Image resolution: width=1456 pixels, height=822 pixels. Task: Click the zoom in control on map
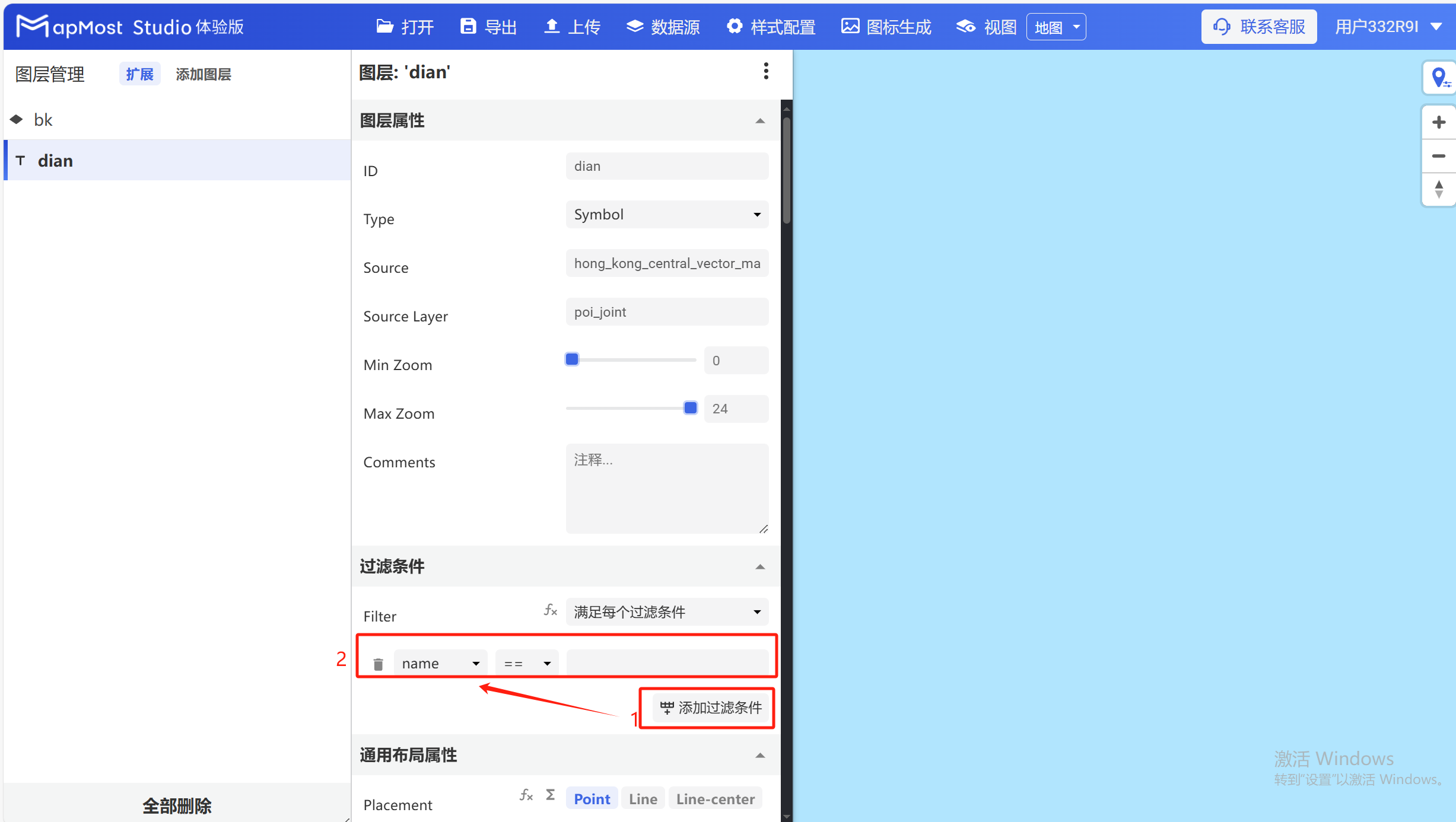(1438, 122)
